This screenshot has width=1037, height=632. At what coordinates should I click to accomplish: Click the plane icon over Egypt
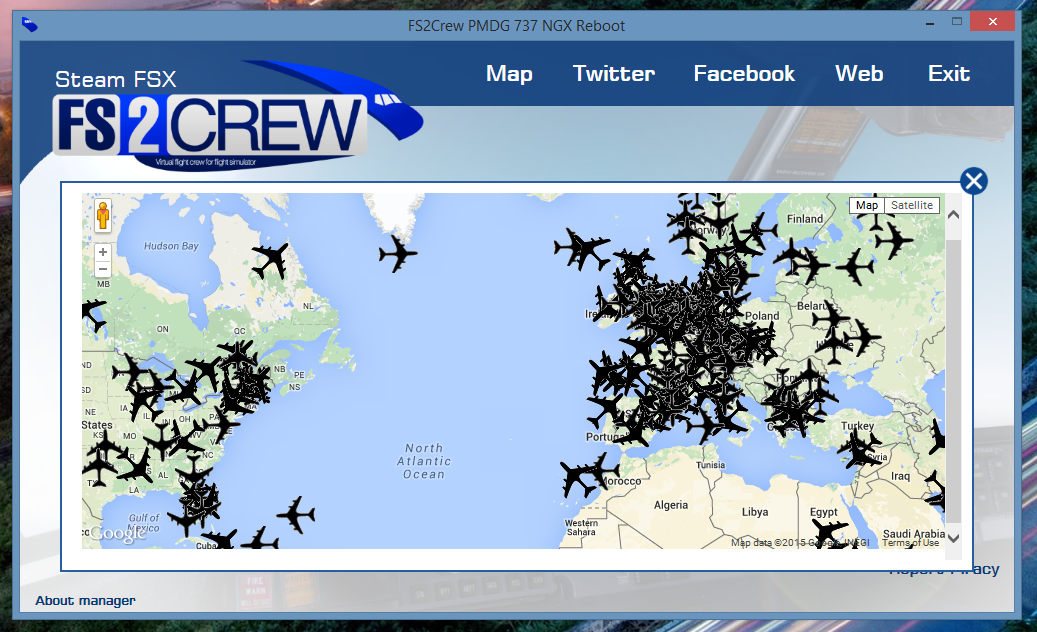pos(829,532)
